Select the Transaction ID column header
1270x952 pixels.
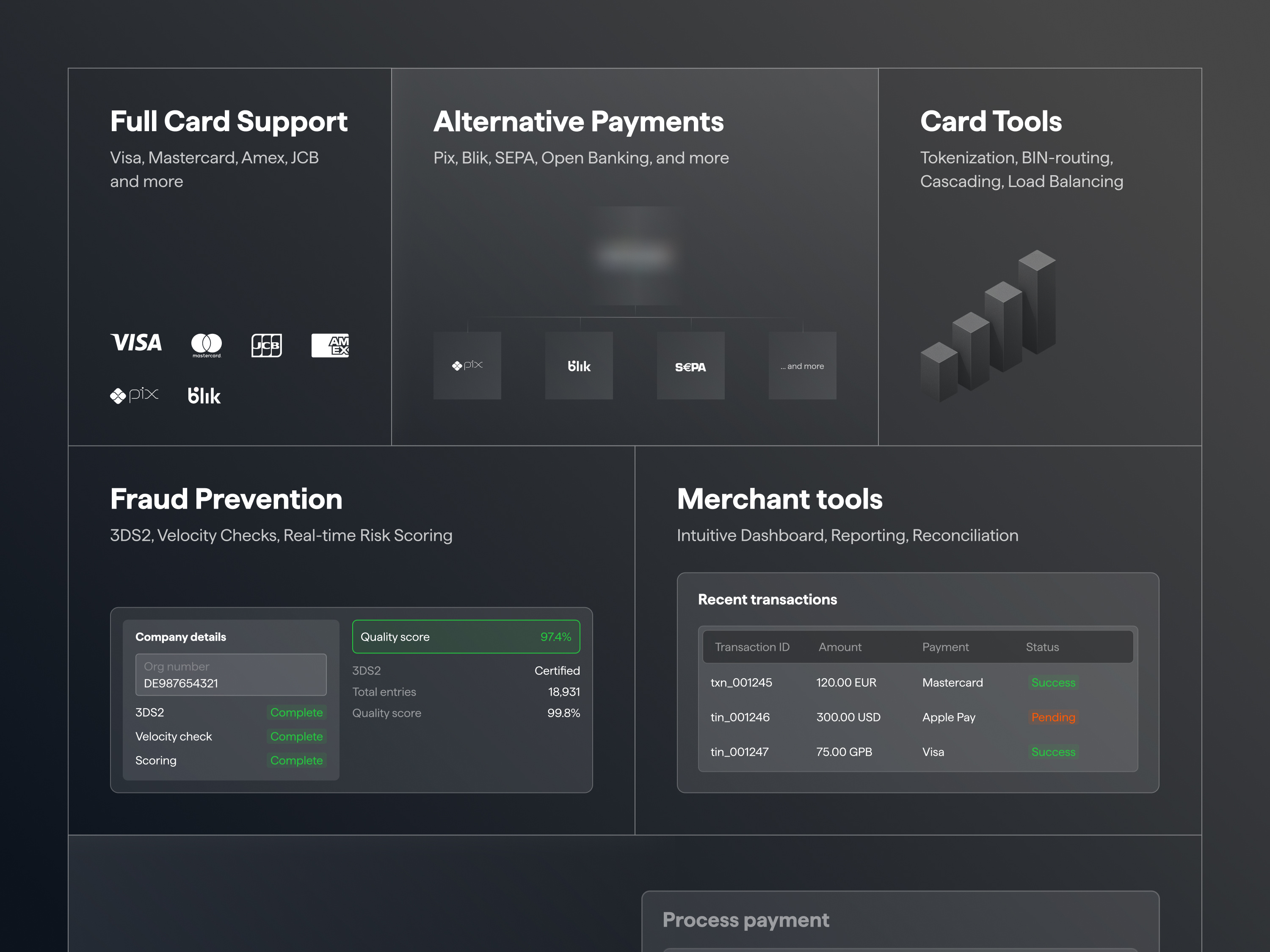(x=751, y=647)
